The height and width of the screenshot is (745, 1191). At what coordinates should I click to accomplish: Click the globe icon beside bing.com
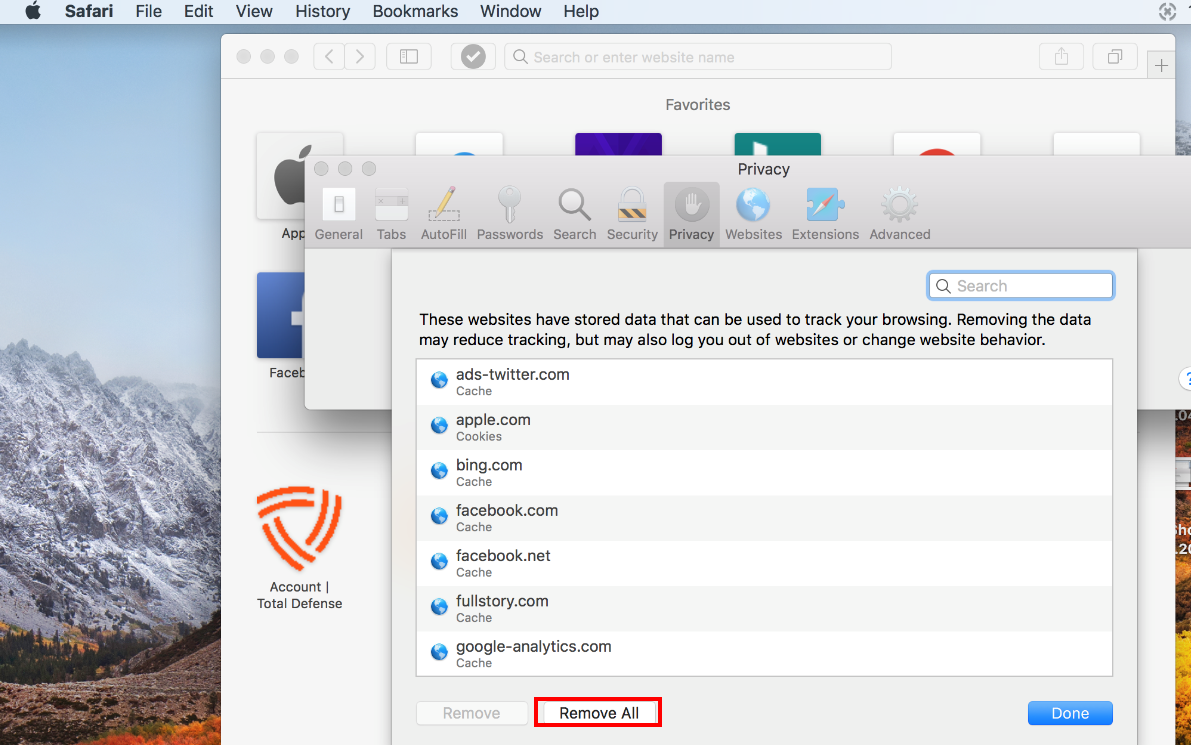click(x=439, y=471)
